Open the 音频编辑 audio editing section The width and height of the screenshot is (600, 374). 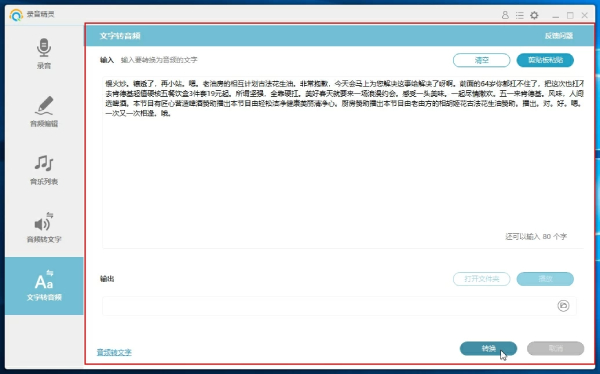(x=44, y=111)
